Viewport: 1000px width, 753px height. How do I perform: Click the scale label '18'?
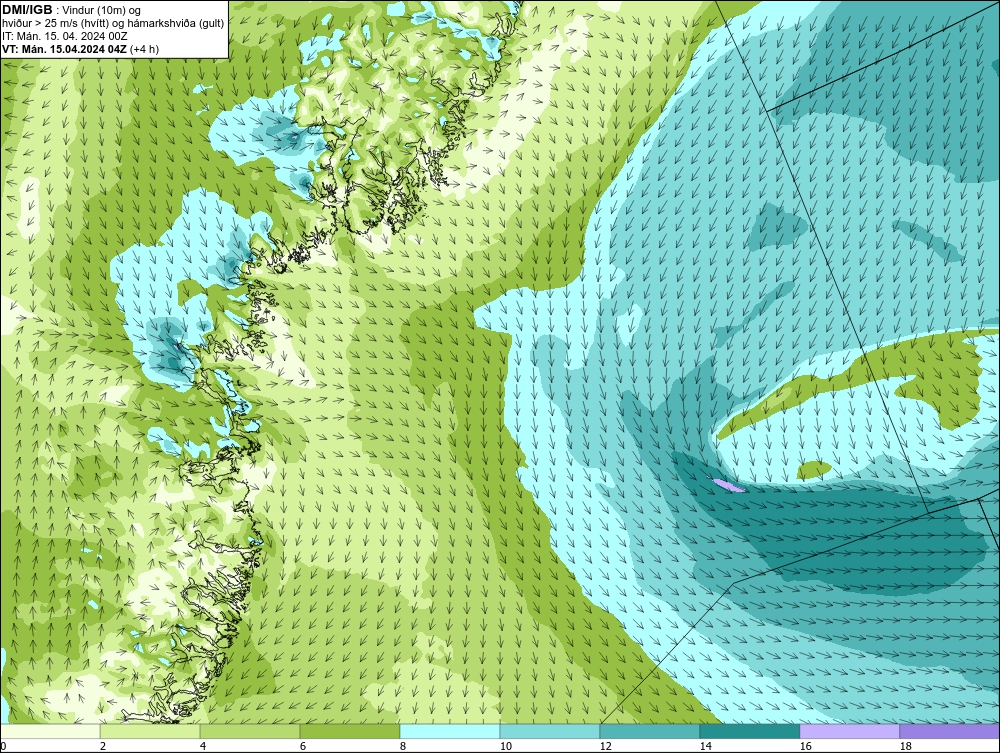click(x=905, y=746)
